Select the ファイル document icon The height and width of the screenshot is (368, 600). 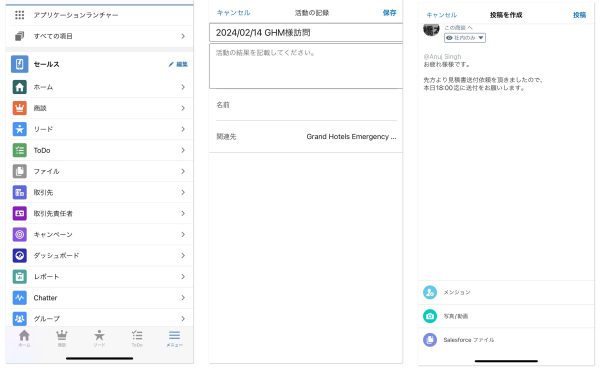click(x=20, y=171)
